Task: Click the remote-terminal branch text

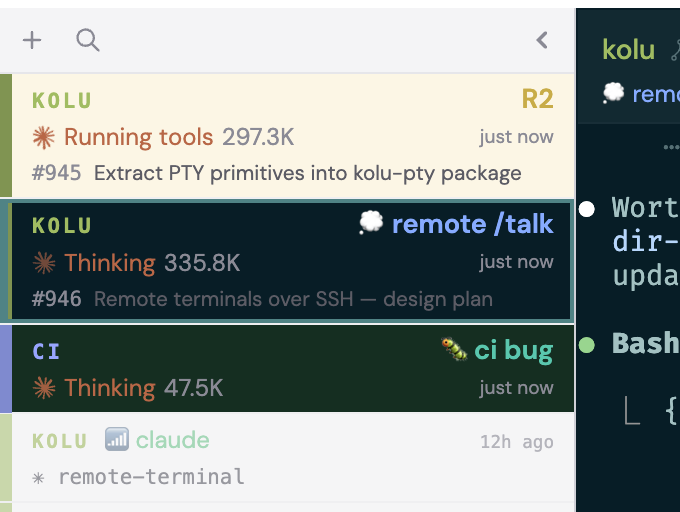Action: (151, 477)
